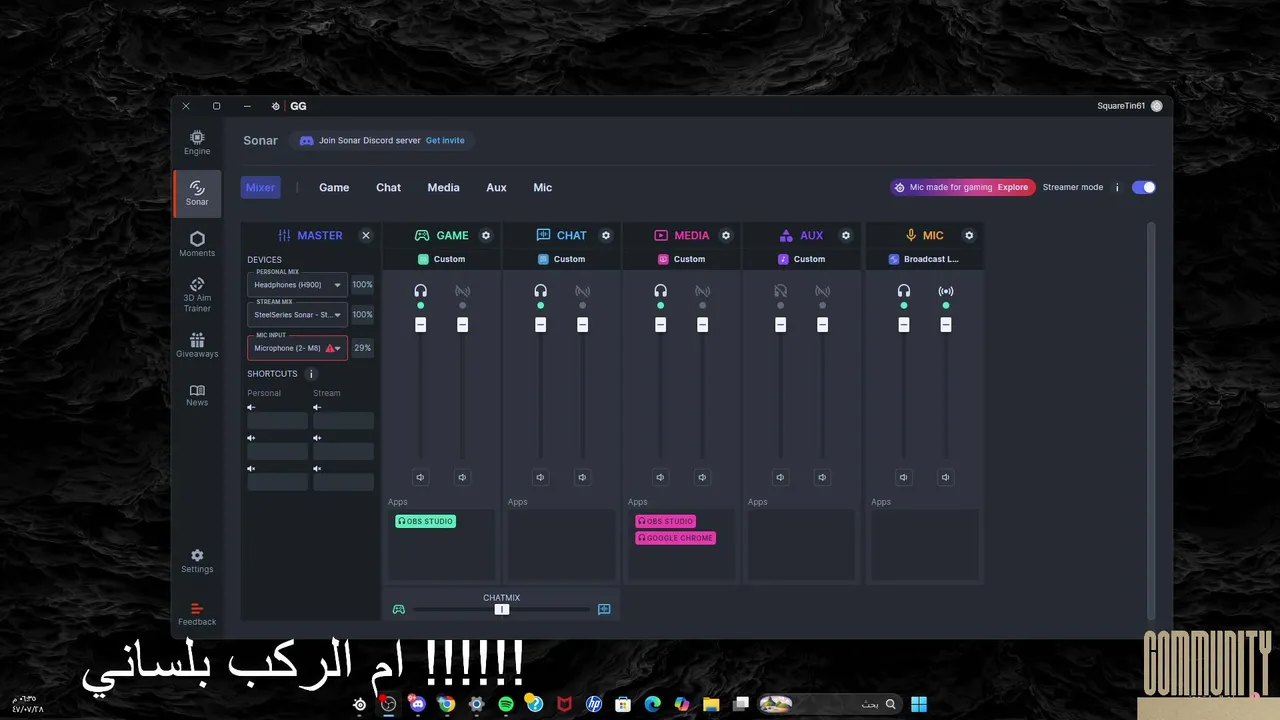Switch to the Mixer tab
The image size is (1280, 720).
[260, 187]
